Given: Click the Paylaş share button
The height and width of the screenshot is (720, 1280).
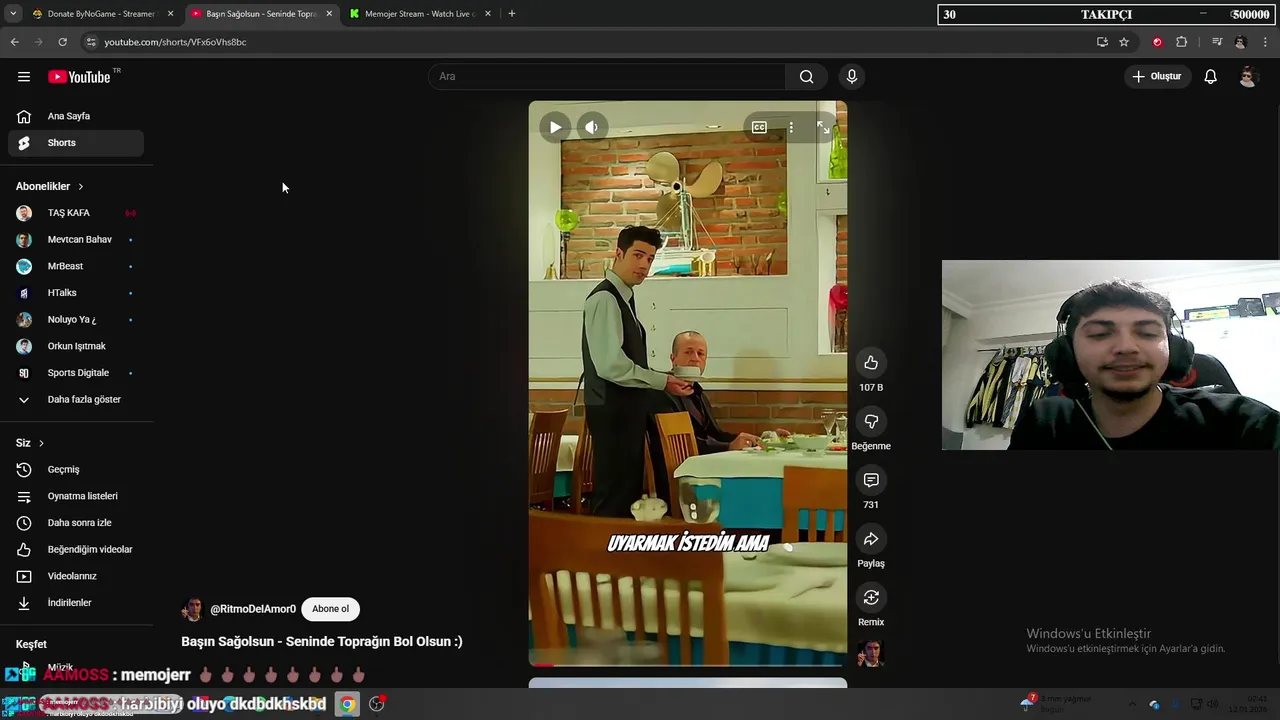Looking at the screenshot, I should 871,539.
